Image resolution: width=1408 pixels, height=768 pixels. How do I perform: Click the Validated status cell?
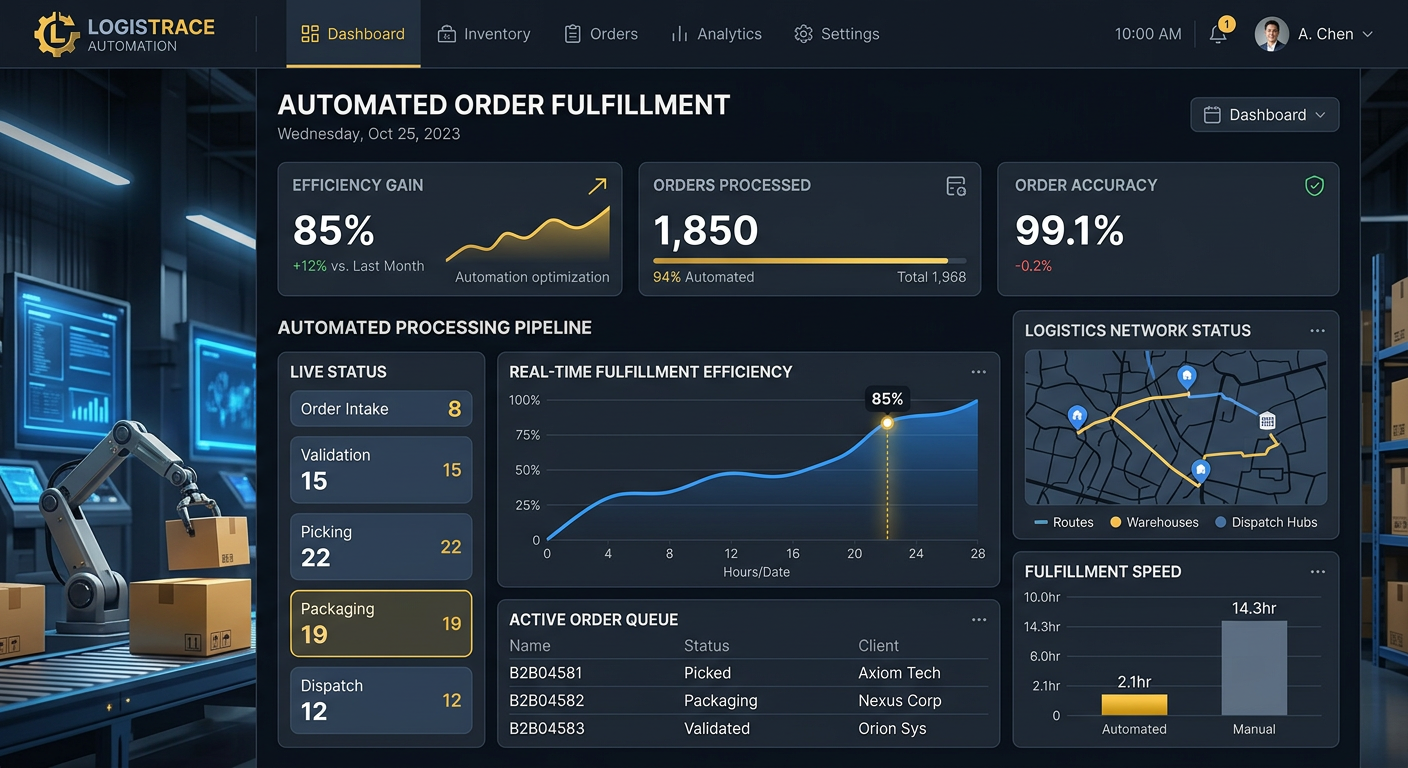(717, 729)
